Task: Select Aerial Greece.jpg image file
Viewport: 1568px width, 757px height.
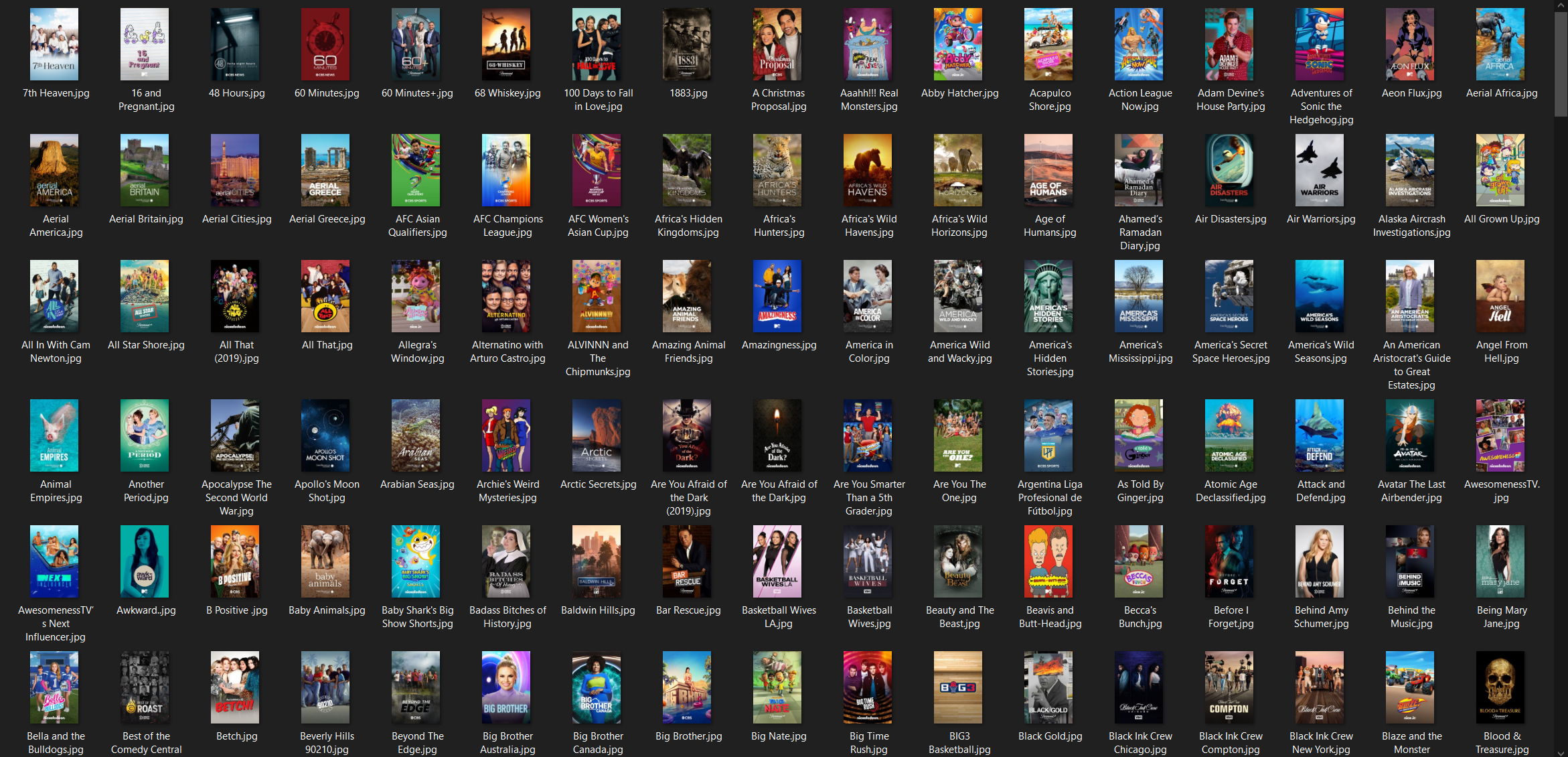Action: (325, 170)
